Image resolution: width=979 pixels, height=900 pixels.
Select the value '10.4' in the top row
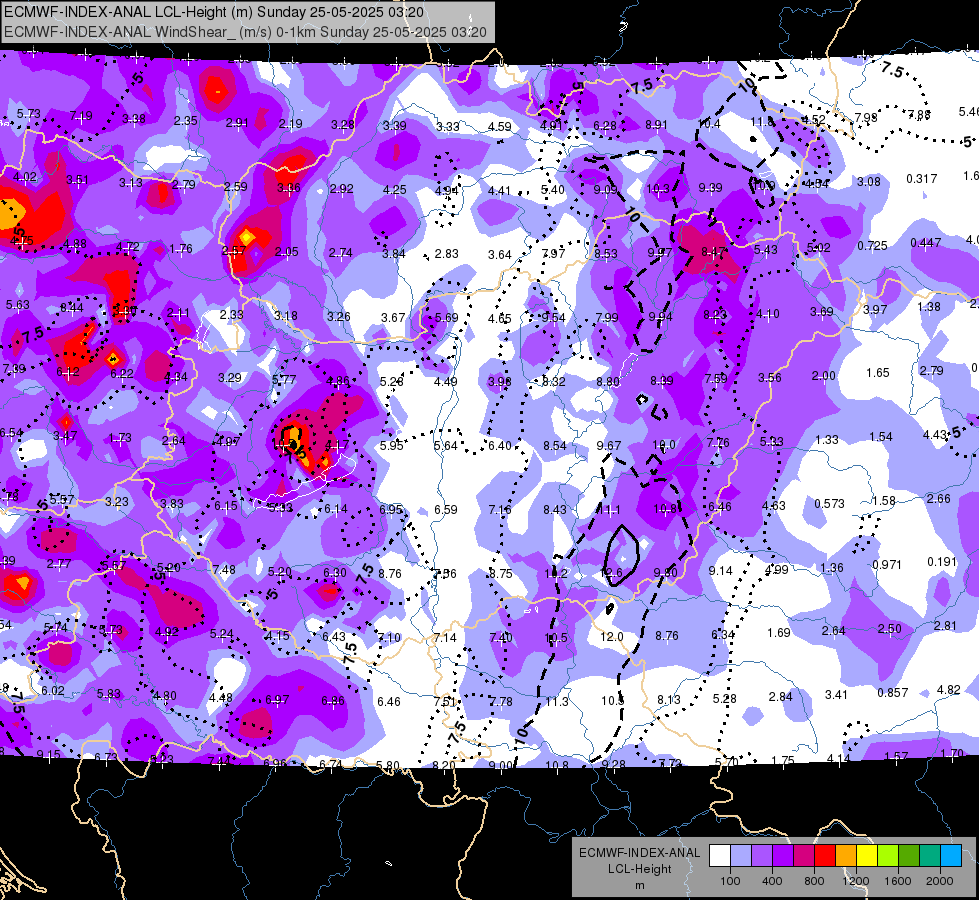[709, 124]
